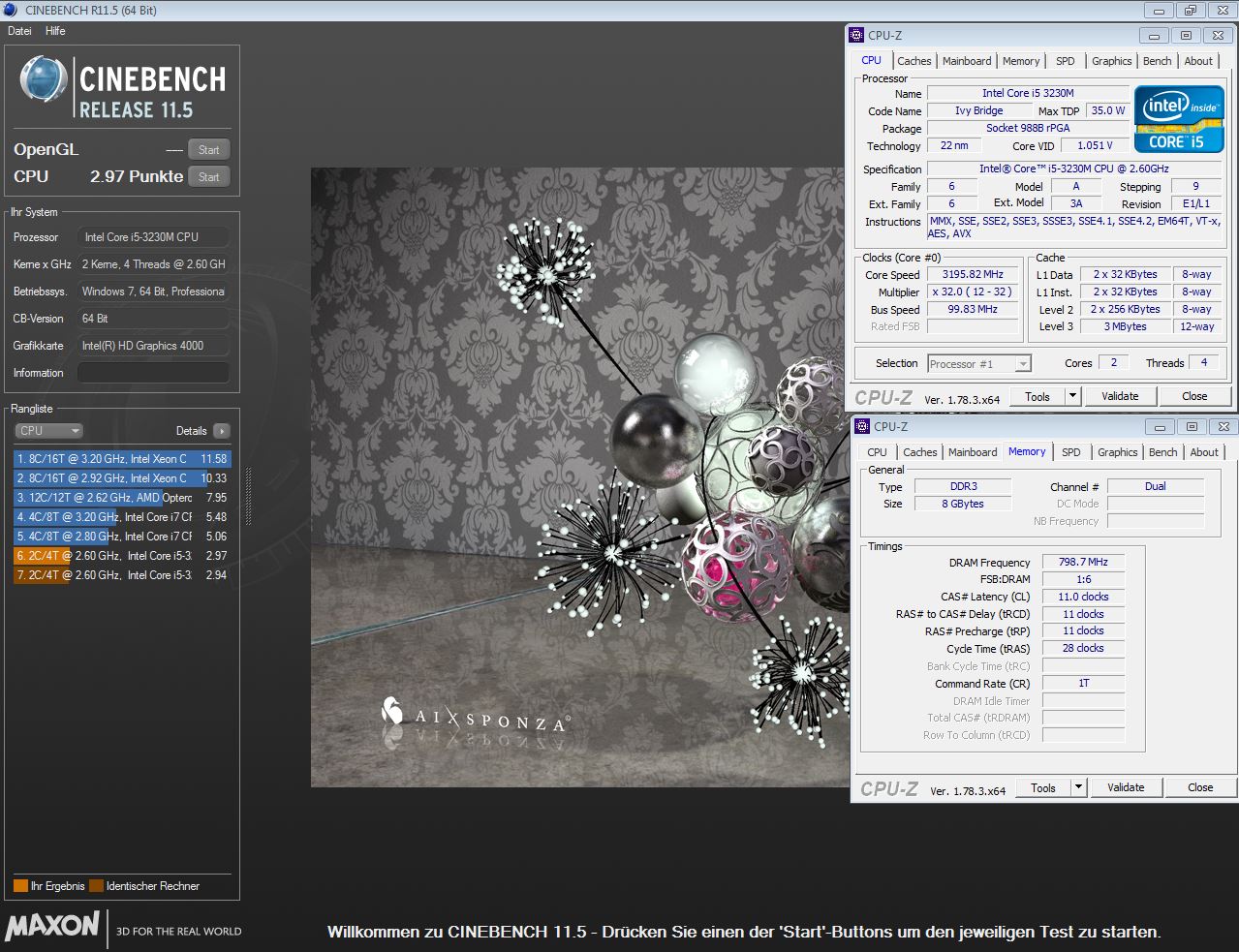Click the MAXON logo
Image resolution: width=1239 pixels, height=952 pixels.
coord(52,926)
